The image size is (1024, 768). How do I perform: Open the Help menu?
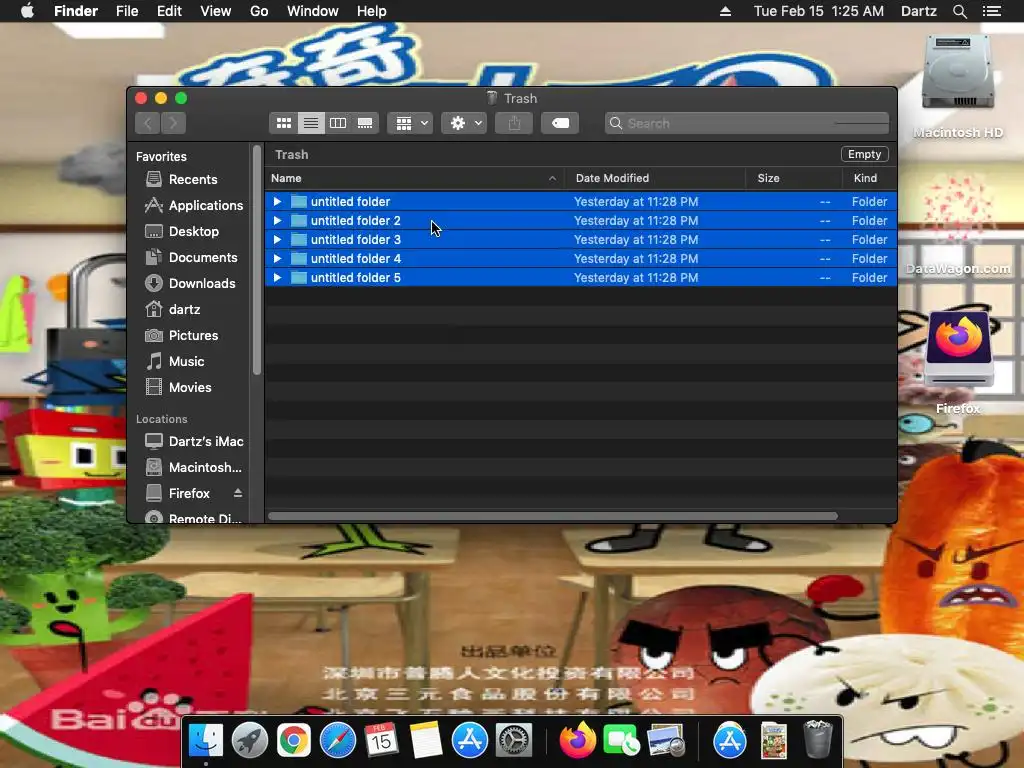click(372, 11)
